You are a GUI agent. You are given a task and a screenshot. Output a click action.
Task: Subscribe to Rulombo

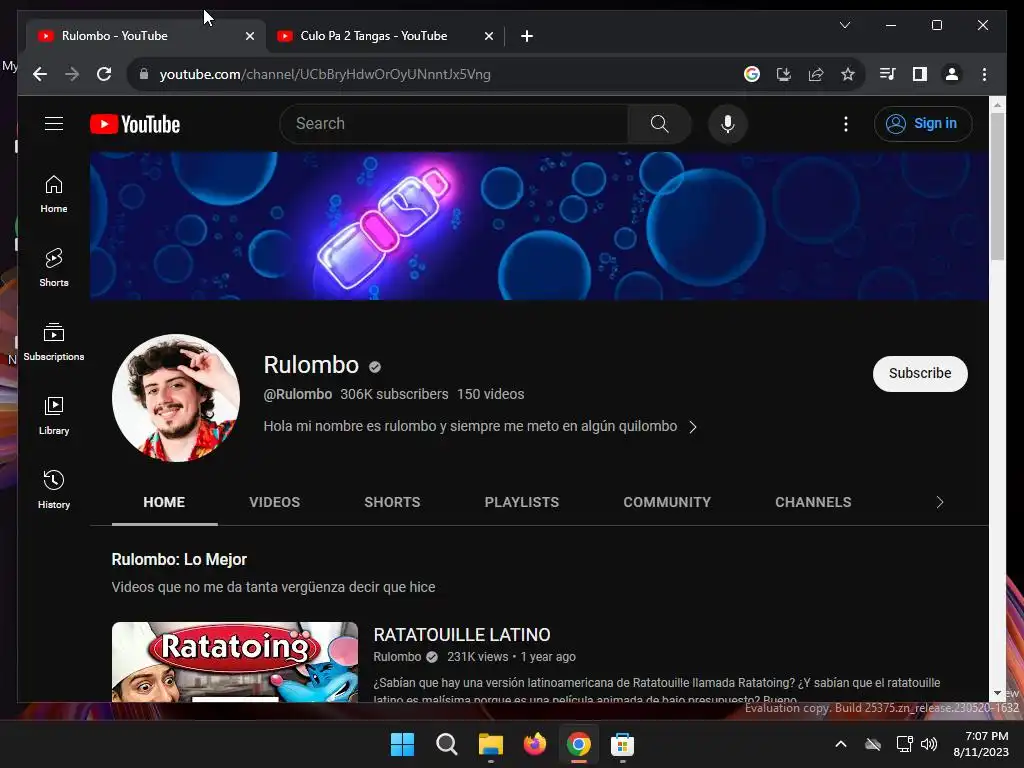tap(920, 374)
